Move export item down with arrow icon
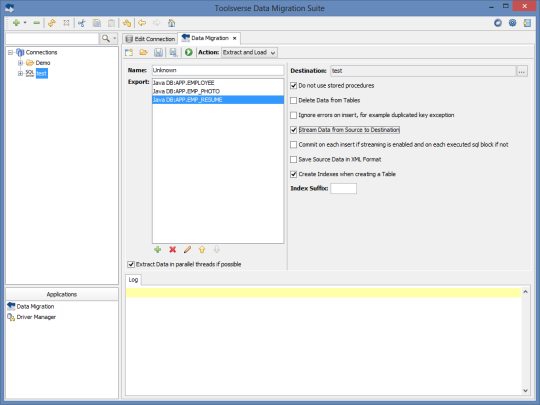This screenshot has height=405, width=540. tap(216, 250)
